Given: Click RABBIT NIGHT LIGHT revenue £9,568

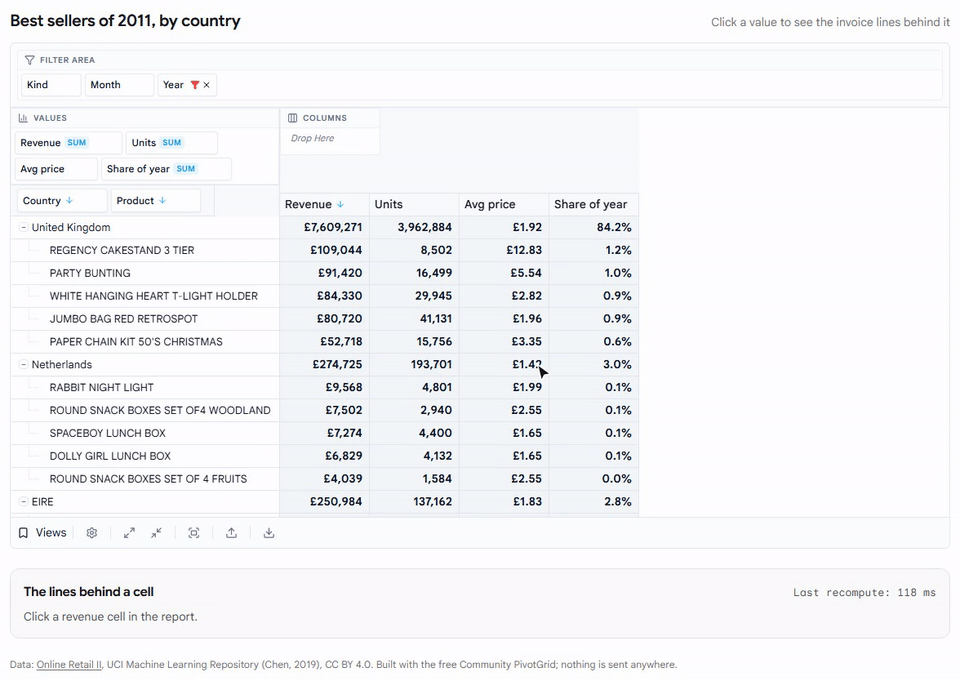Looking at the screenshot, I should (x=324, y=387).
